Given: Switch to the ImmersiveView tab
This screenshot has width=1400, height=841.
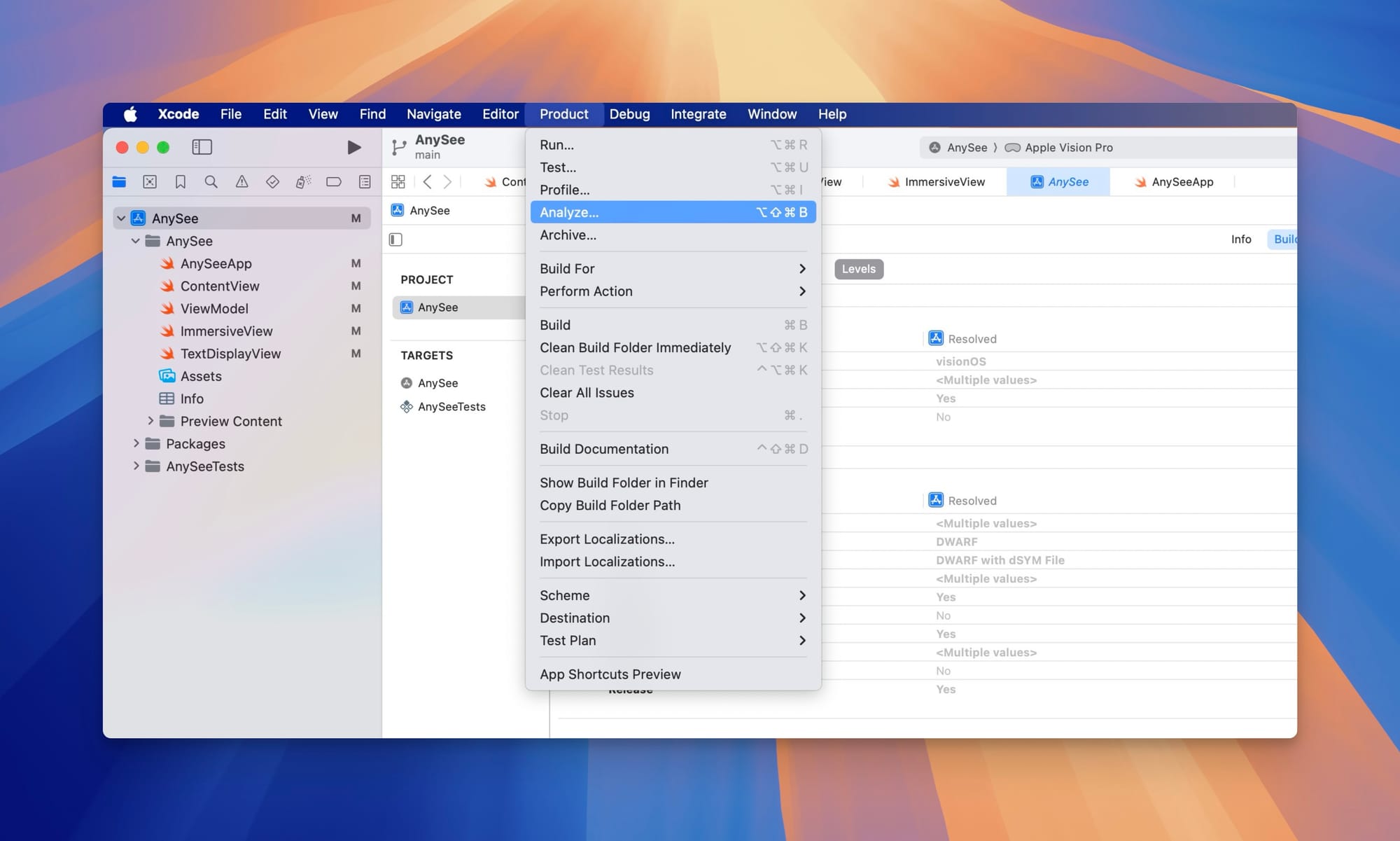Looking at the screenshot, I should click(937, 182).
